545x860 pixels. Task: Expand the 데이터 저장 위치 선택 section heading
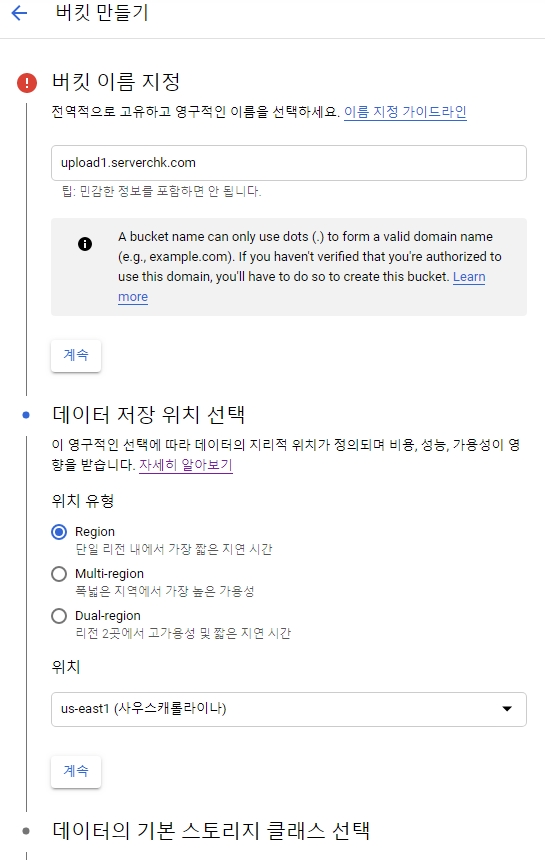(149, 415)
